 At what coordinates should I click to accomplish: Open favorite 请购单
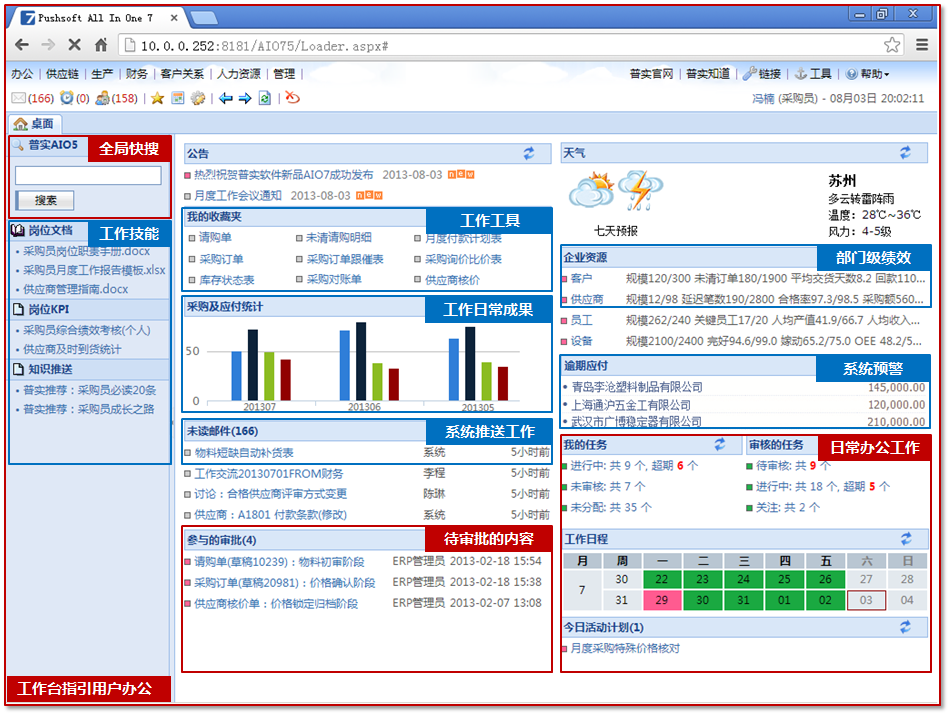pos(215,238)
